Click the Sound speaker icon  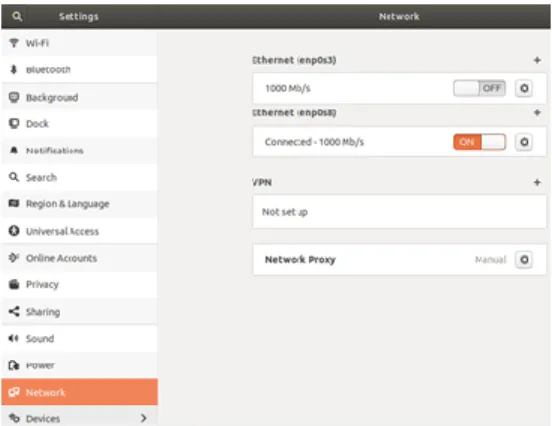click(x=14, y=338)
